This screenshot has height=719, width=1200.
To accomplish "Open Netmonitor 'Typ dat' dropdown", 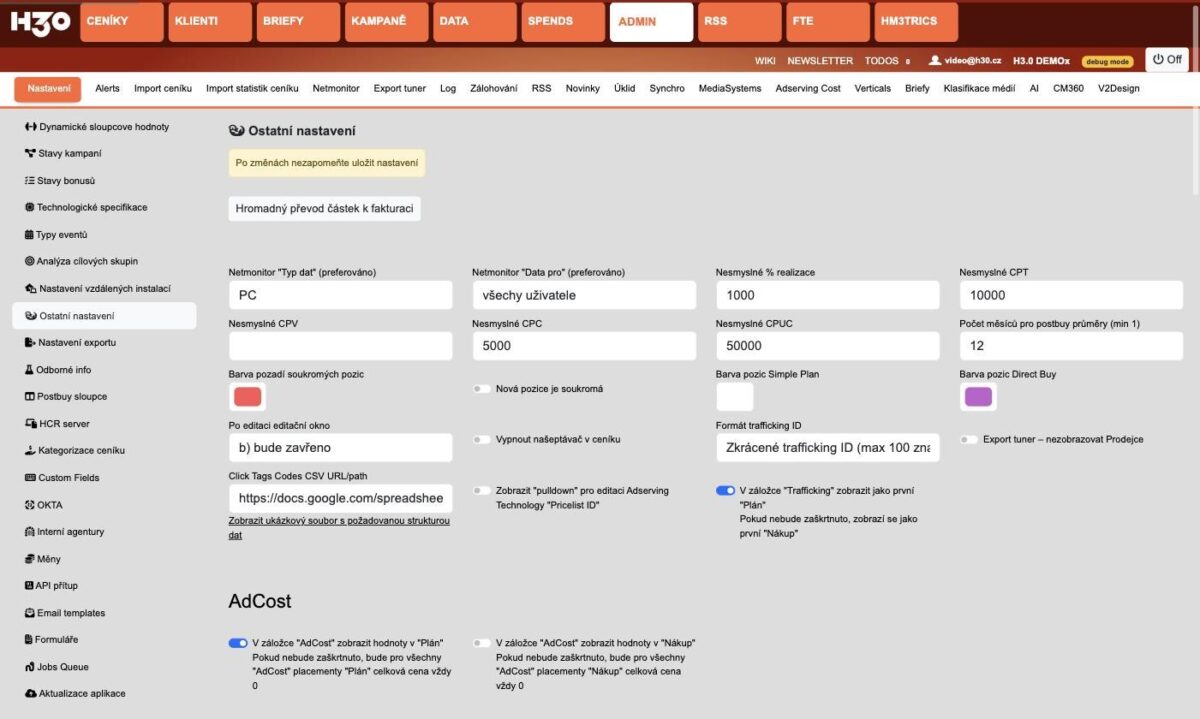I will (x=341, y=295).
